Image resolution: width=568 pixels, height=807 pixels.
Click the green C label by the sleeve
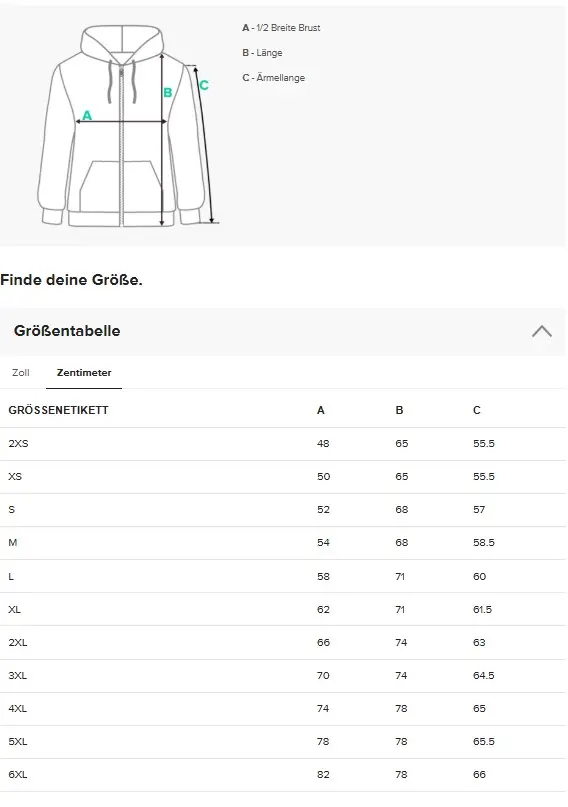pyautogui.click(x=204, y=85)
